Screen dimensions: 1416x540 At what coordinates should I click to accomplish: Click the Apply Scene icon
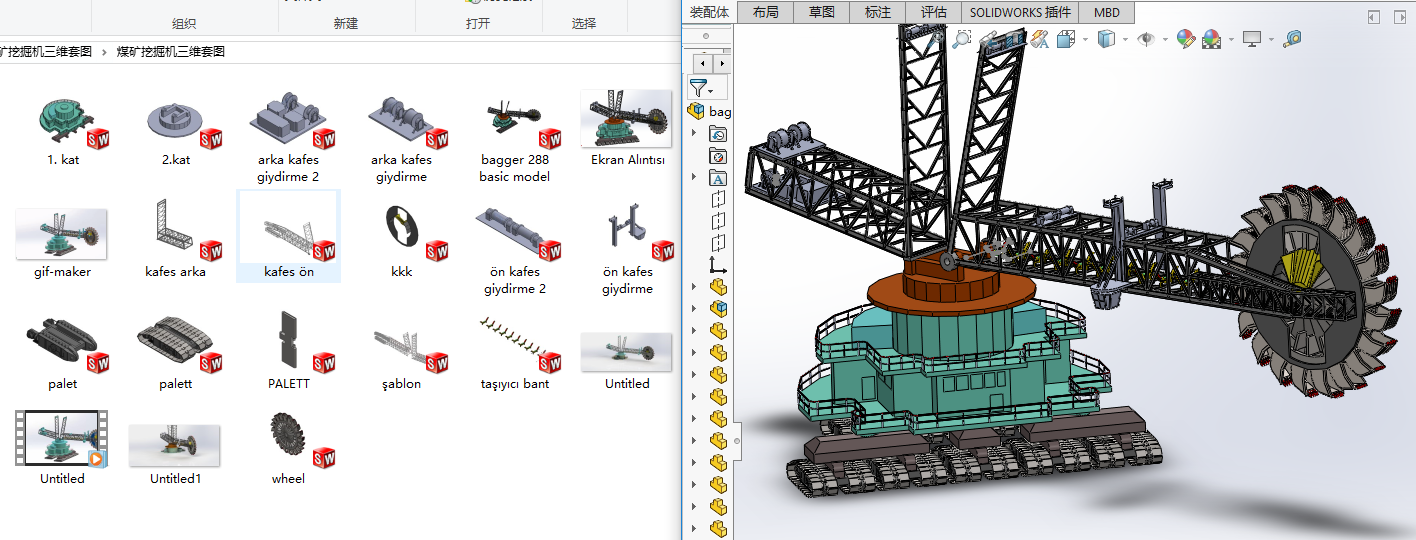point(1211,39)
